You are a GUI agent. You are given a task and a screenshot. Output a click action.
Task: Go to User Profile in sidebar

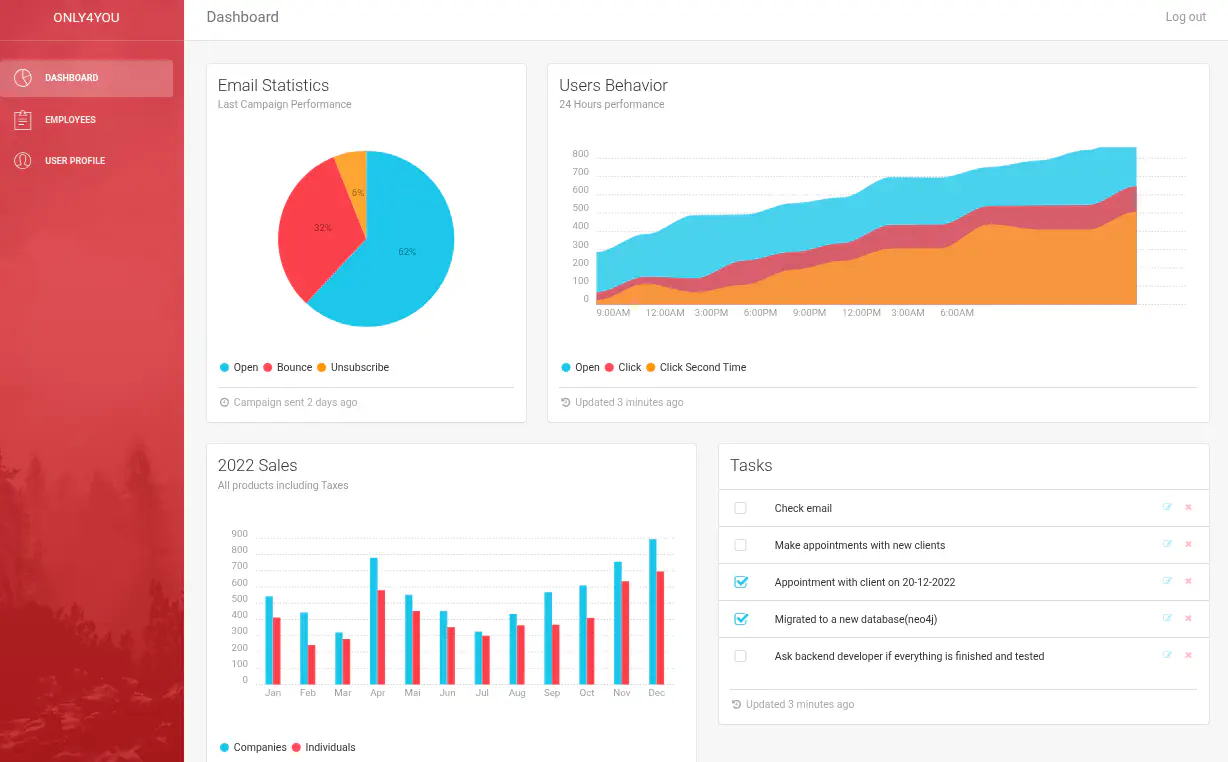[74, 161]
